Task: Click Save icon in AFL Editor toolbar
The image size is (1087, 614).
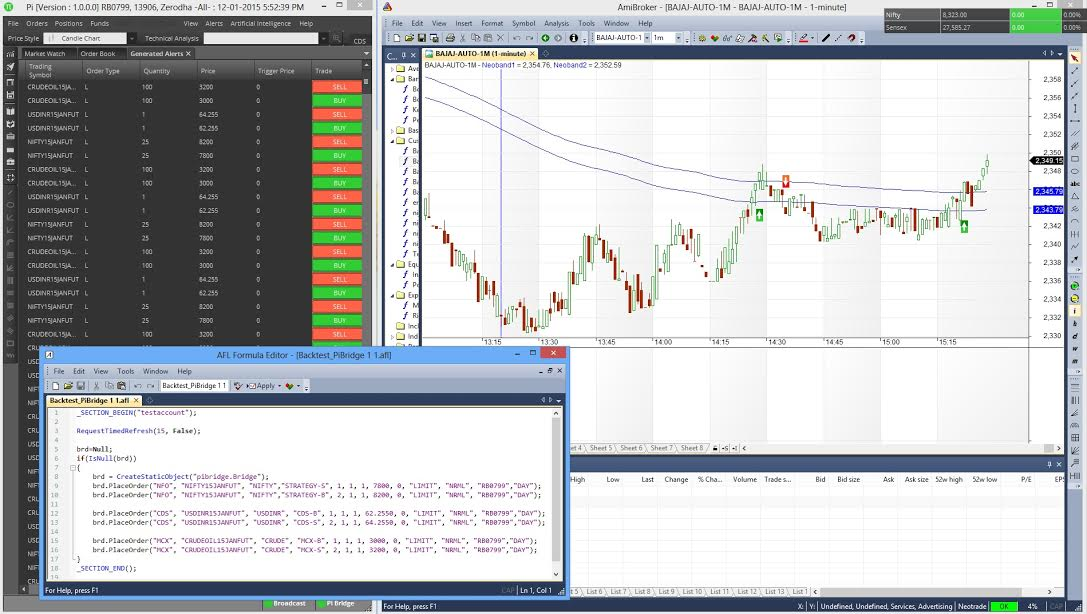Action: tap(80, 386)
